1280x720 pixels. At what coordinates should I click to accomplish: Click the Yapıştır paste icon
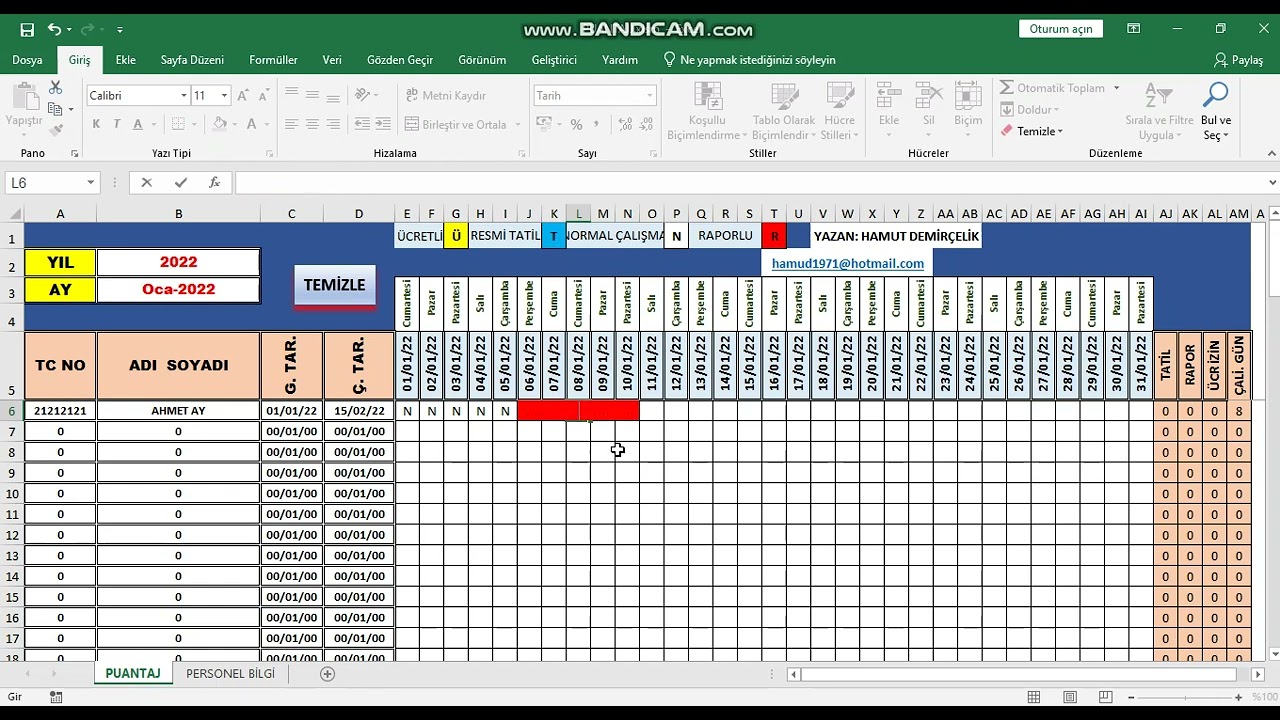click(x=24, y=97)
